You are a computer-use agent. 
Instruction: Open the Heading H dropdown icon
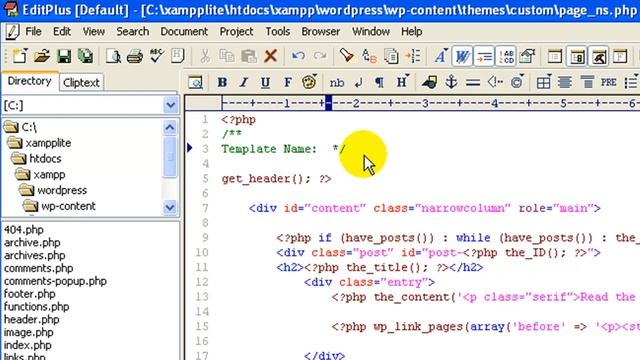click(402, 82)
